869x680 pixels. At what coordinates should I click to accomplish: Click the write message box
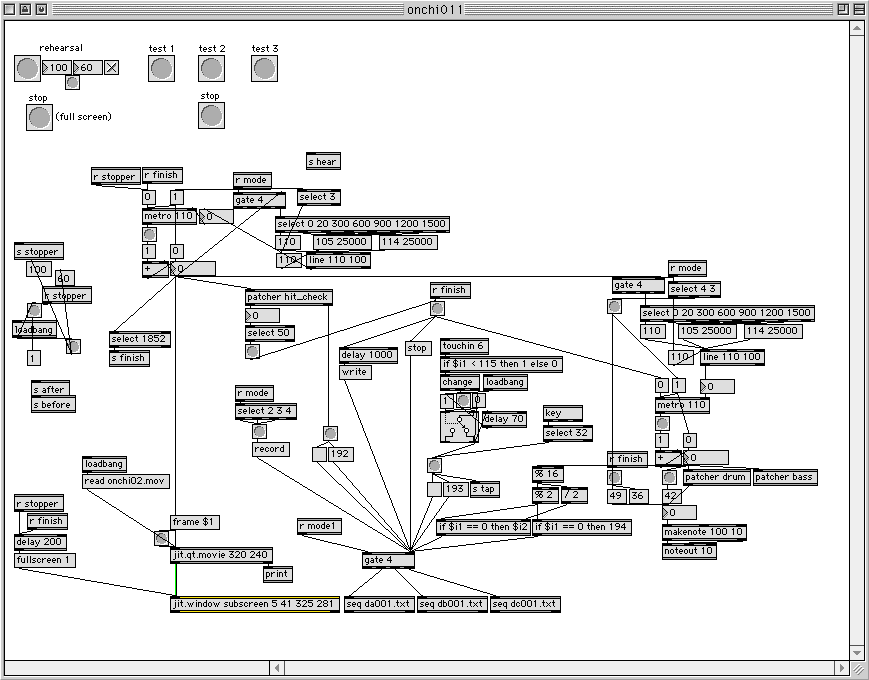pyautogui.click(x=355, y=372)
